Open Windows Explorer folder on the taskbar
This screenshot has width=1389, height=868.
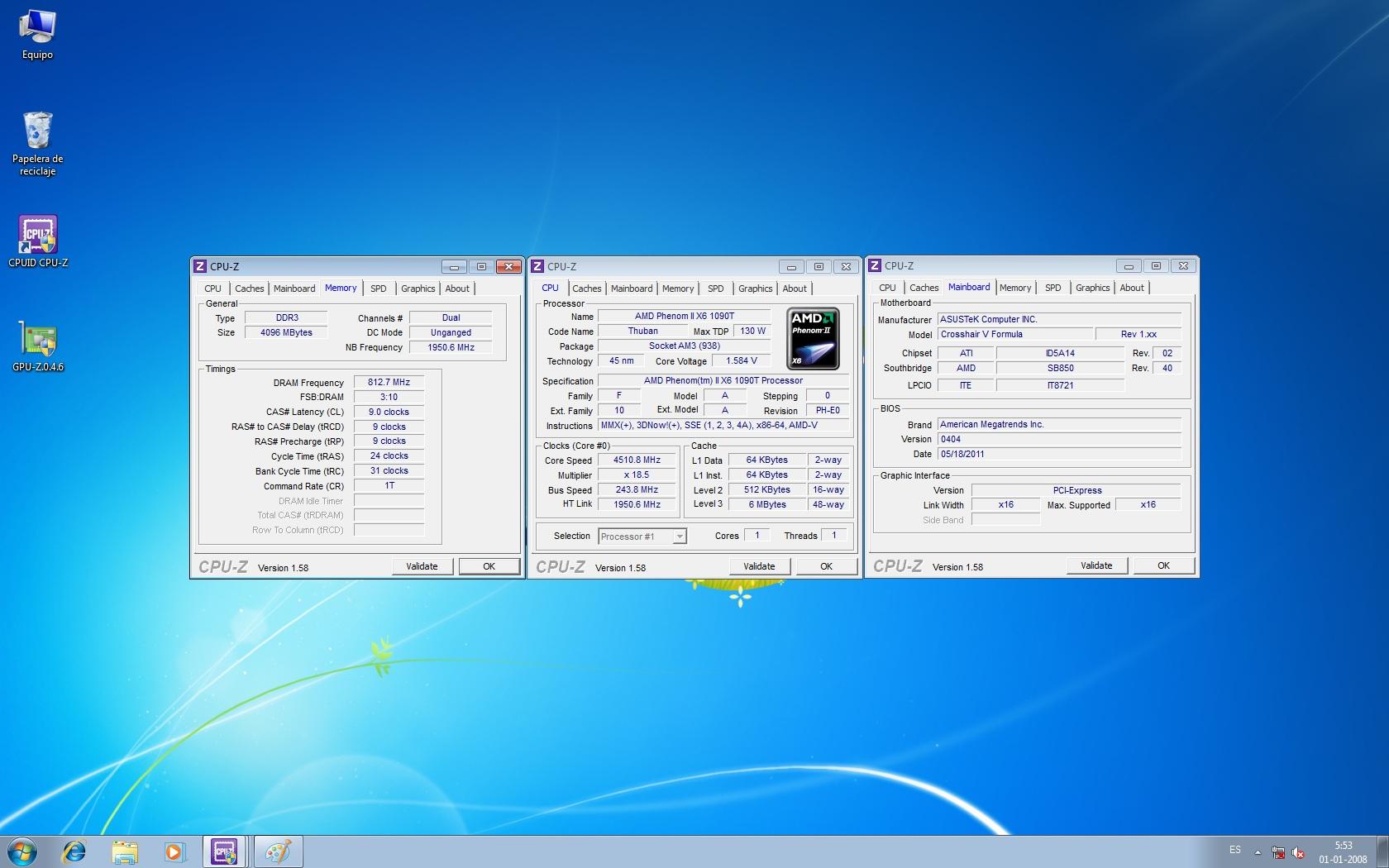[x=125, y=851]
